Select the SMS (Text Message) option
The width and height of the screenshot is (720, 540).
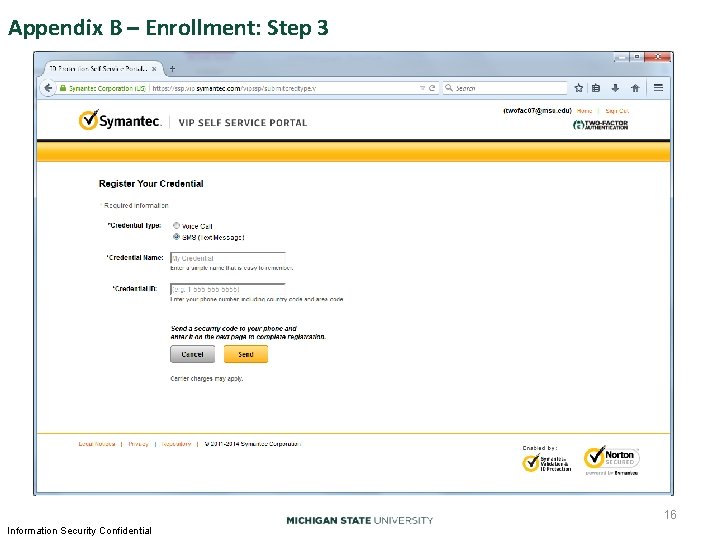[176, 237]
